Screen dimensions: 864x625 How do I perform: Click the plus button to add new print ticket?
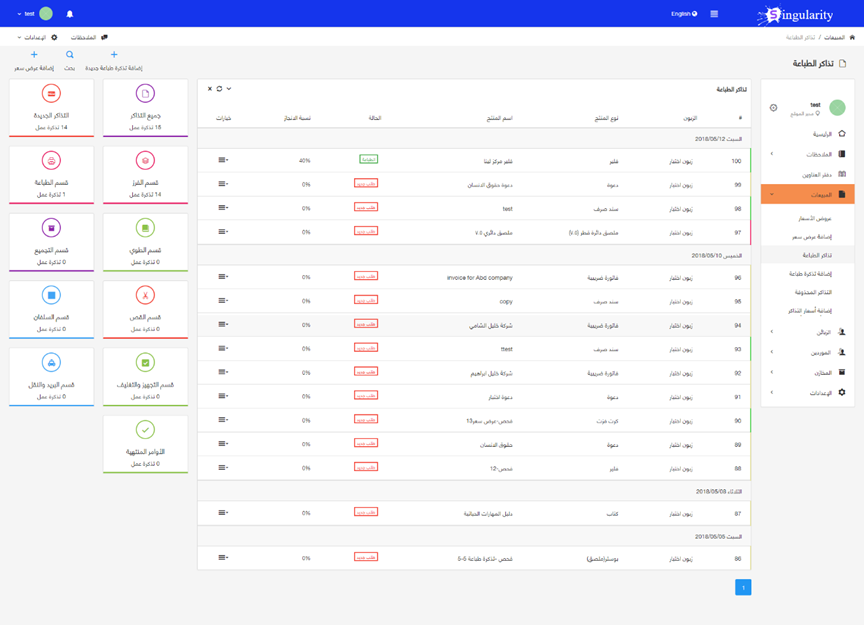(x=114, y=55)
